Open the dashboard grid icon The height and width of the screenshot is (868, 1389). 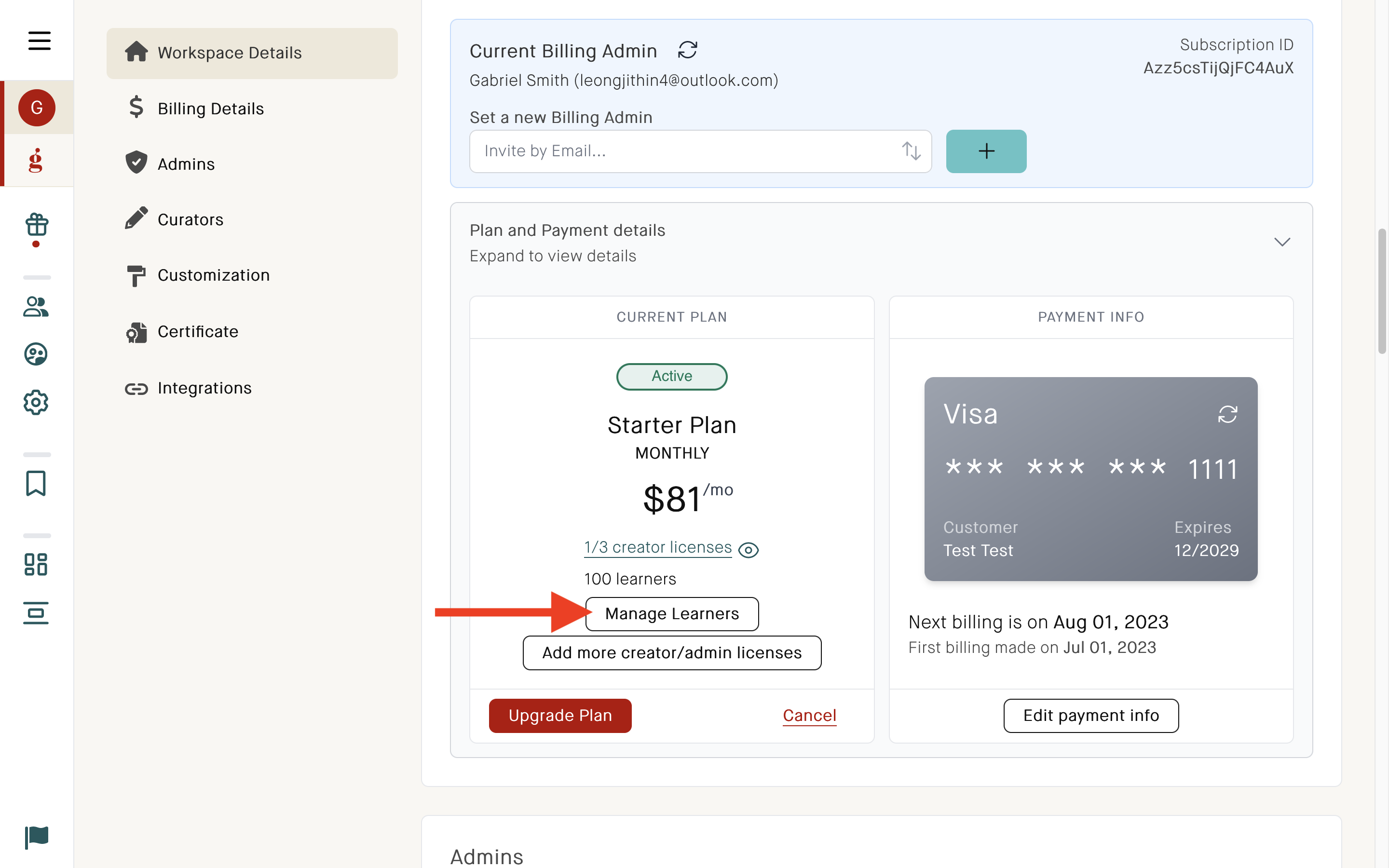[36, 564]
